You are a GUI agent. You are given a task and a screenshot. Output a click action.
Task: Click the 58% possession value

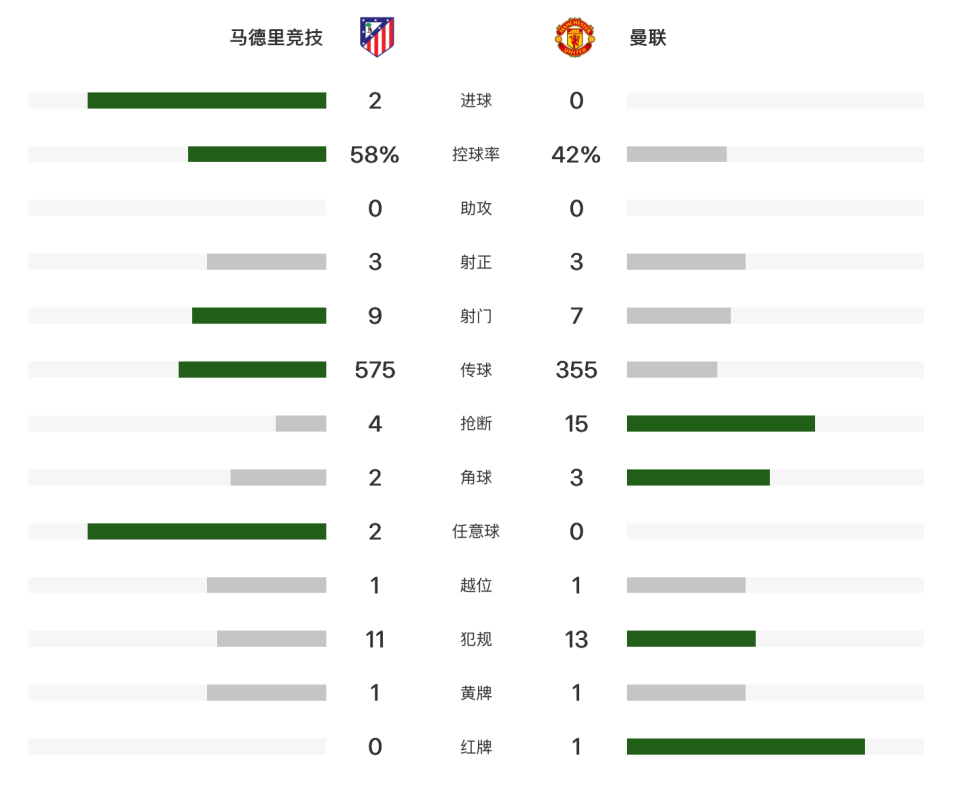(375, 154)
